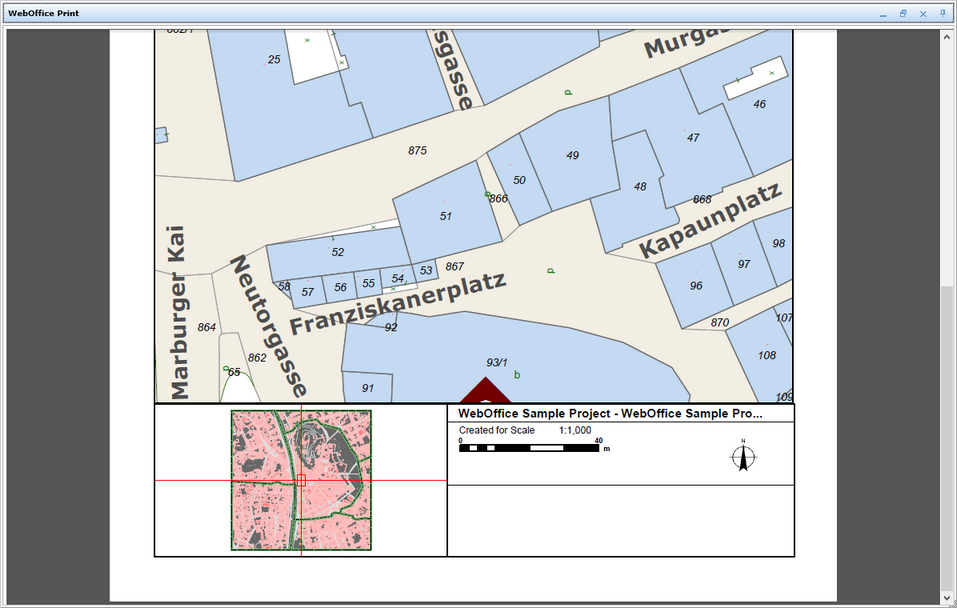Pin the WebOffice Print window
The image size is (957, 608).
(943, 14)
